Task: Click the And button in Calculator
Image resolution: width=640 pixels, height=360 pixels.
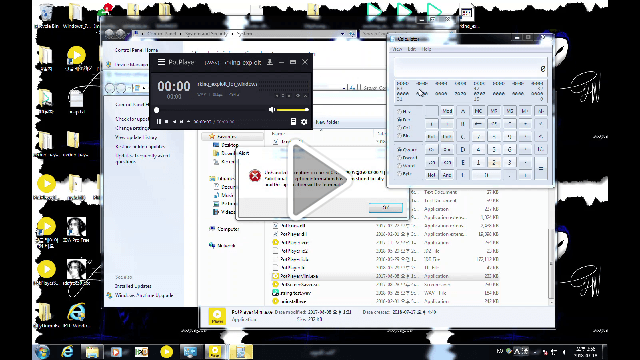Action: point(447,175)
